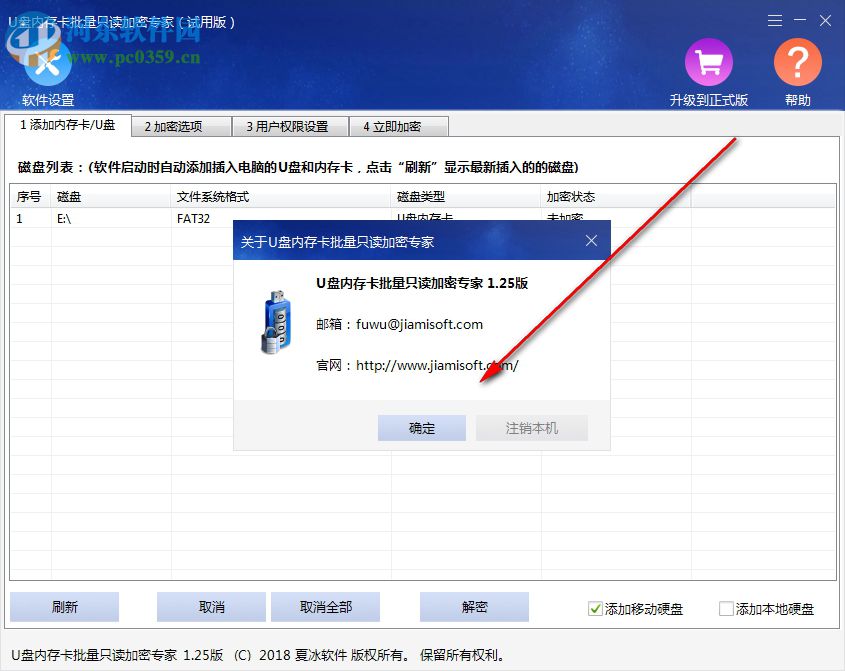Viewport: 845px width, 671px height.
Task: Enable the 添加本地硬盘 checkbox
Action: tap(724, 609)
